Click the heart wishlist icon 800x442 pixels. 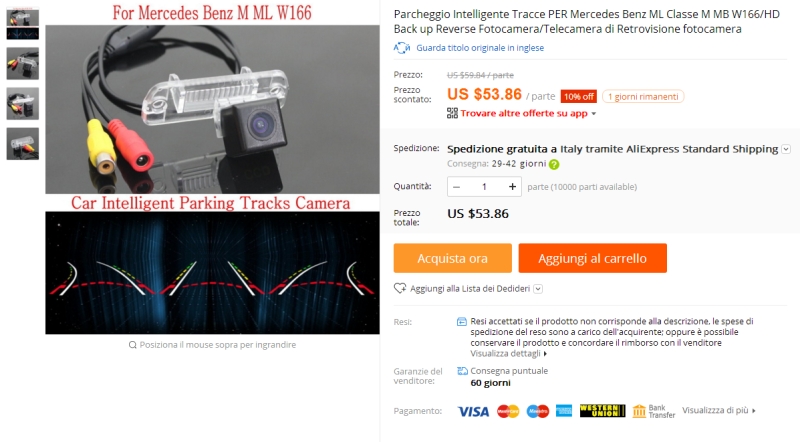[400, 288]
